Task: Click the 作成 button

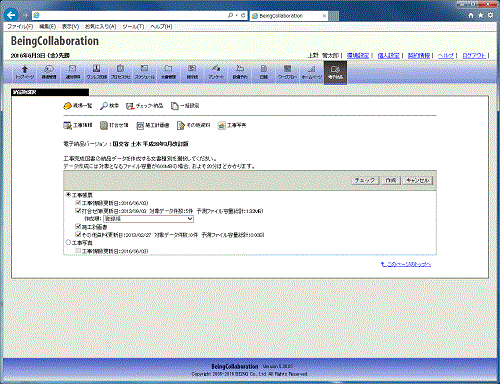Action: pos(391,180)
